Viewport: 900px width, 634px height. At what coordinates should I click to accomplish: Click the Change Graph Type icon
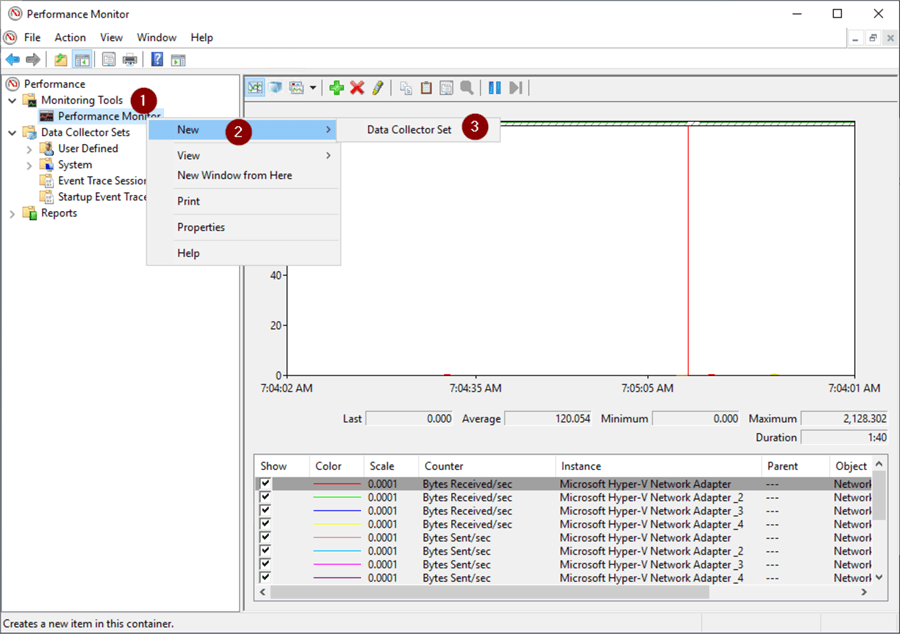point(296,88)
